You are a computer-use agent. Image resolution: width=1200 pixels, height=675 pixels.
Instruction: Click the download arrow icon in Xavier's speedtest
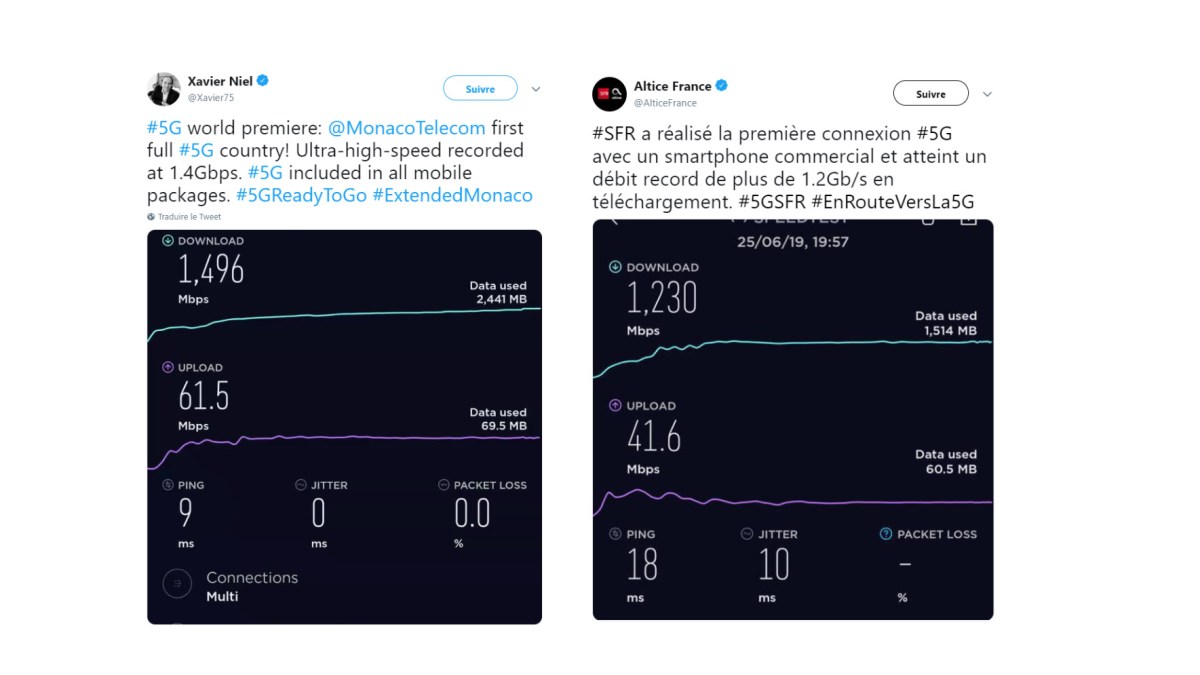pos(168,241)
